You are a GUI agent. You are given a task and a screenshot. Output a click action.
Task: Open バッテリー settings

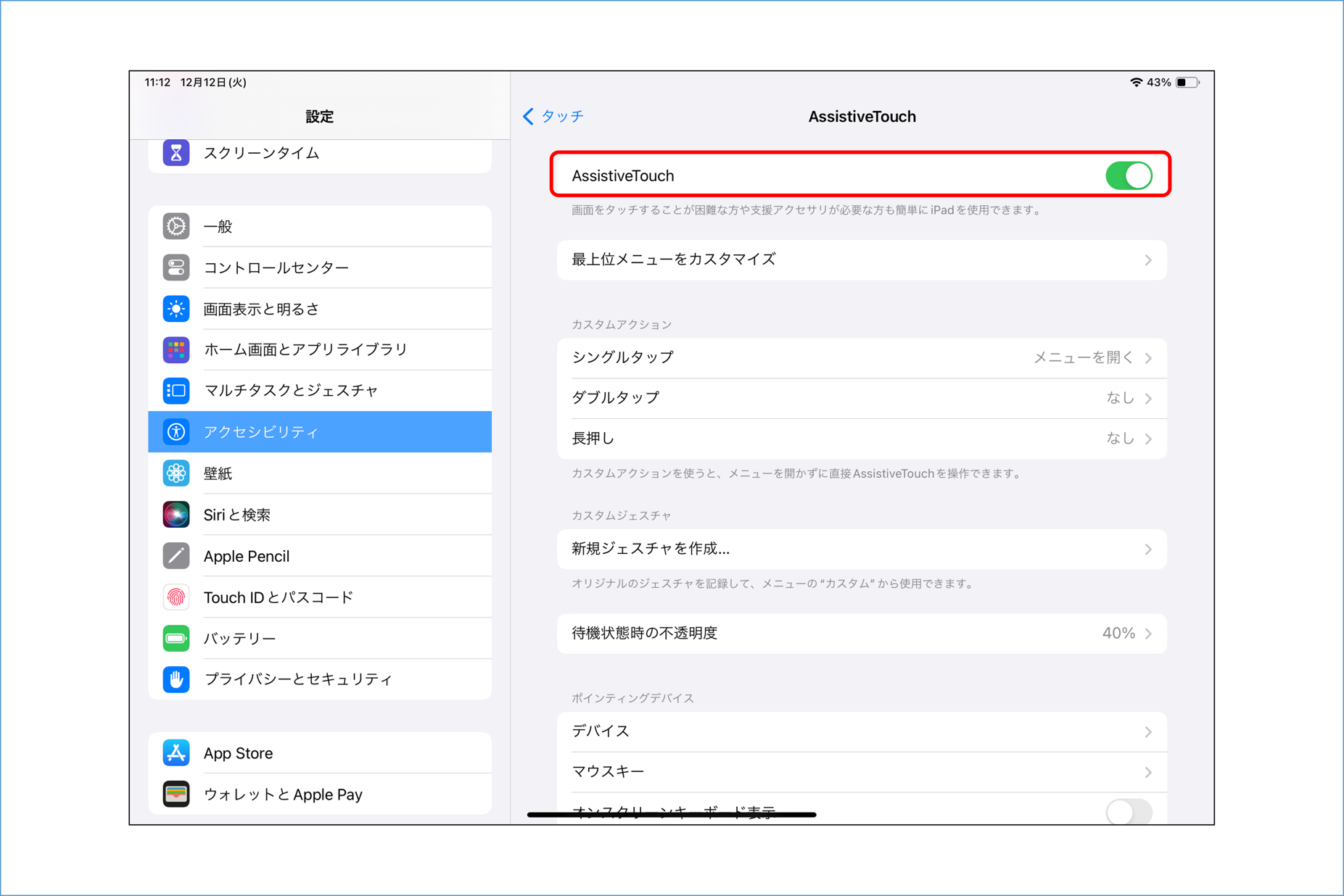click(320, 639)
